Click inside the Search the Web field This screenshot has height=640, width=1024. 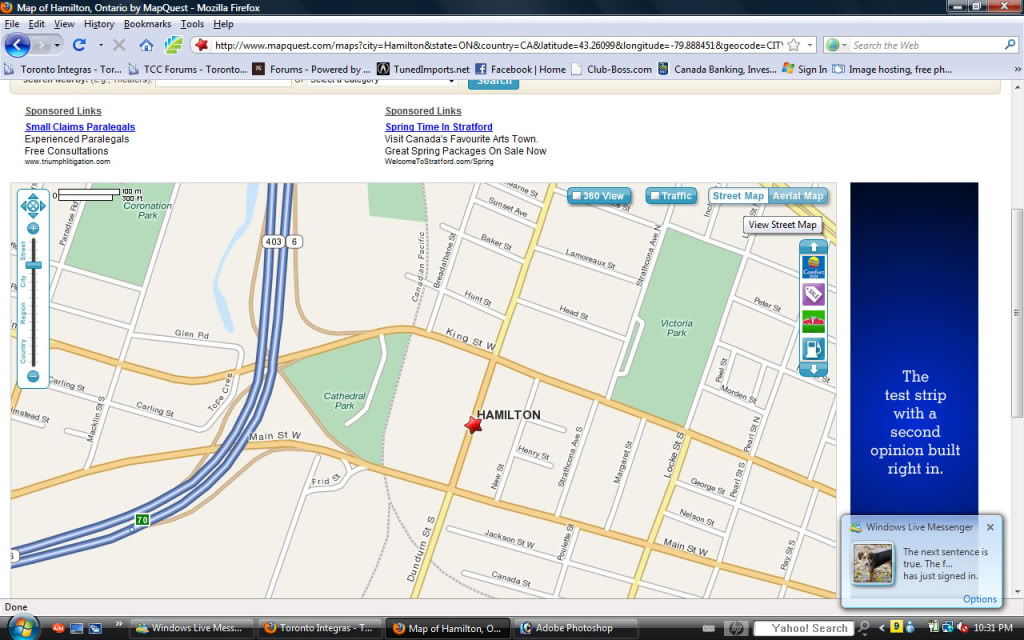920,44
